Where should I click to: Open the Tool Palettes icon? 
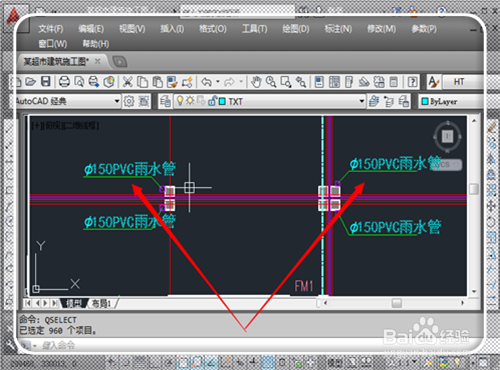349,82
